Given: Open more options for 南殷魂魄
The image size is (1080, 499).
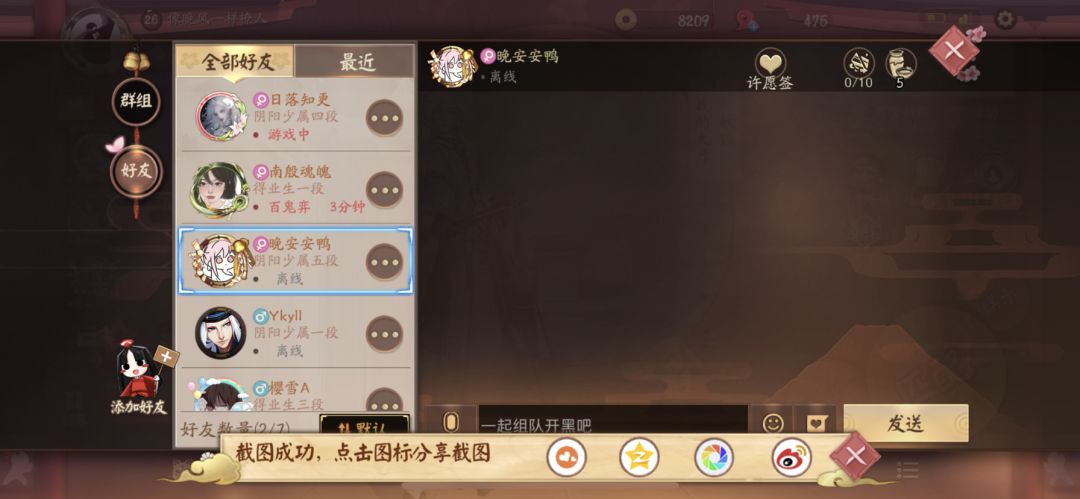Looking at the screenshot, I should click(x=384, y=190).
